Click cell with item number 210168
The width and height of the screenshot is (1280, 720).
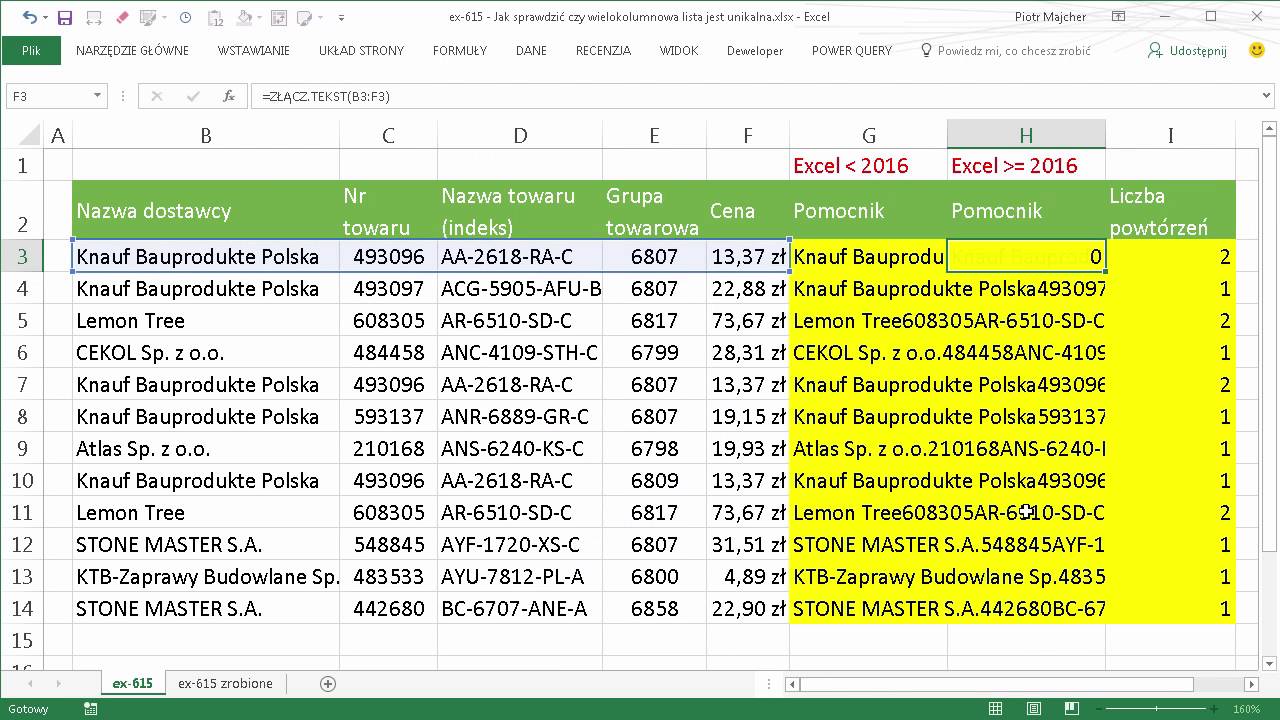click(x=388, y=449)
